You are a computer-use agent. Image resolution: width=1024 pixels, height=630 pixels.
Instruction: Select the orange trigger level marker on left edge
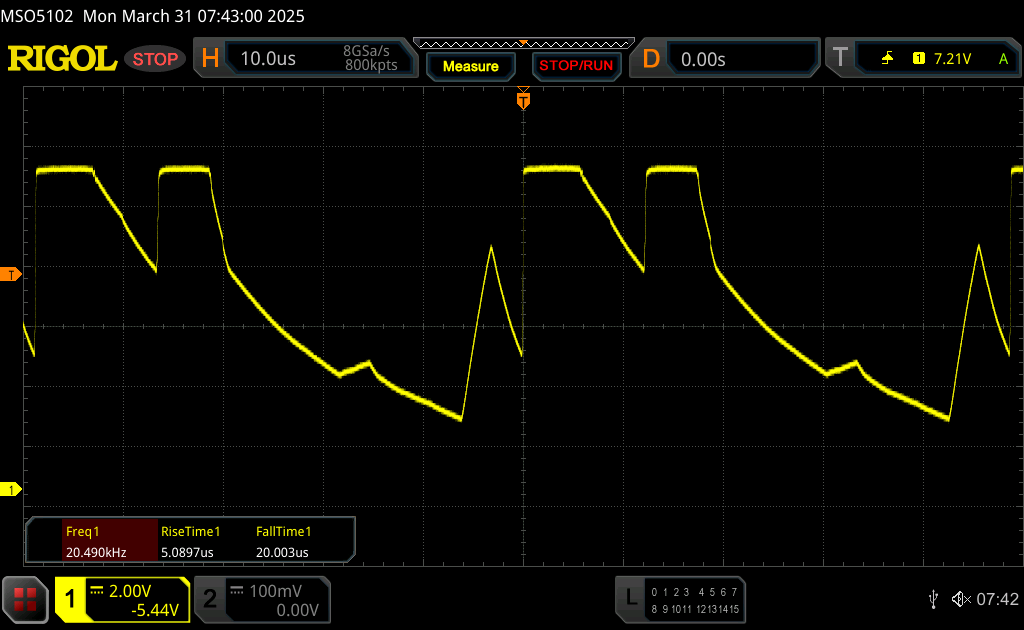[11, 274]
